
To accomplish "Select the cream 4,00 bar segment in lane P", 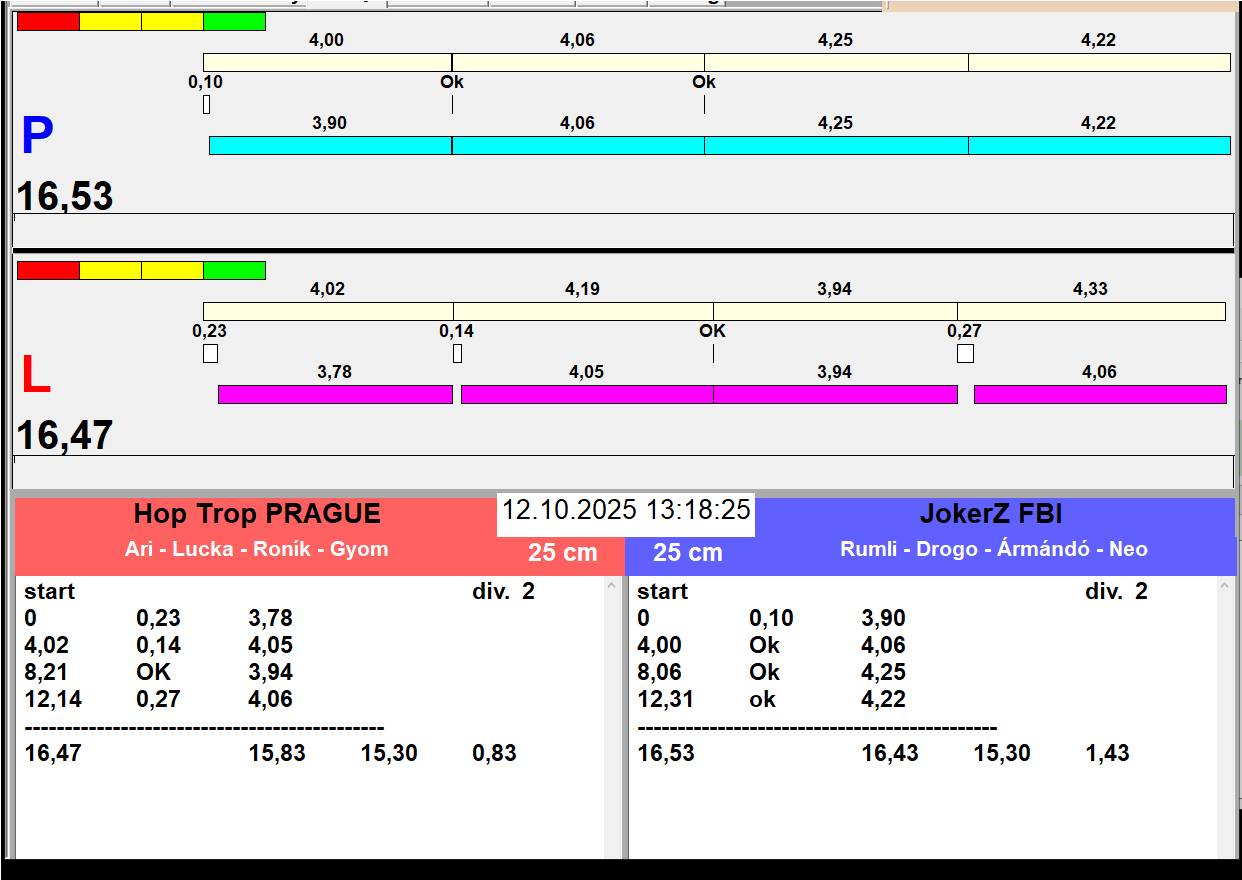I will click(327, 62).
